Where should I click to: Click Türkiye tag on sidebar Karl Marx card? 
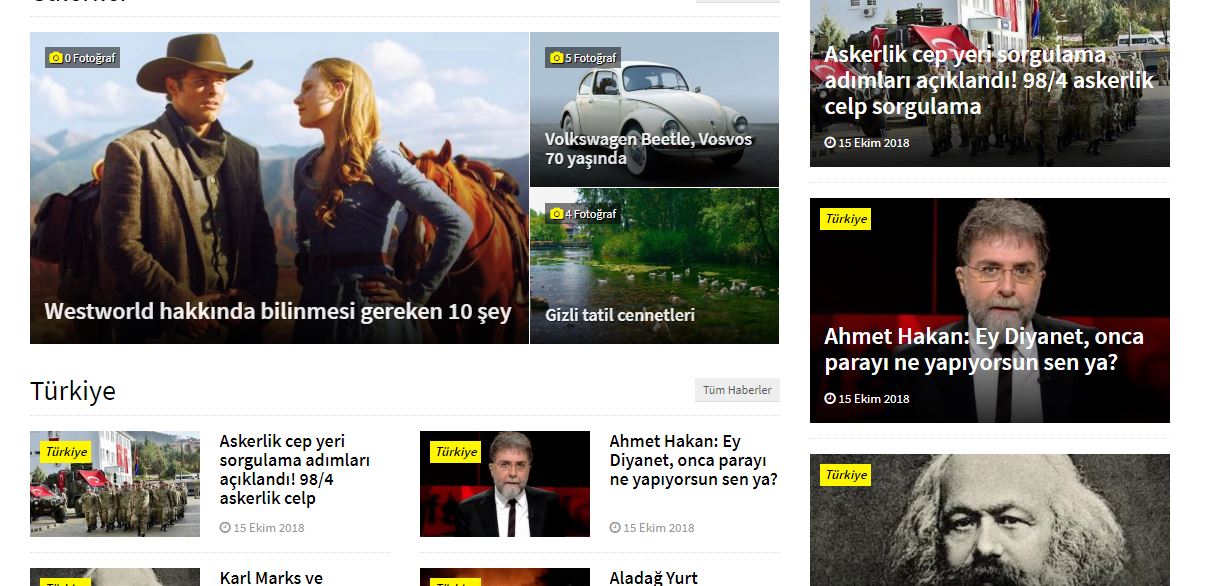point(845,475)
